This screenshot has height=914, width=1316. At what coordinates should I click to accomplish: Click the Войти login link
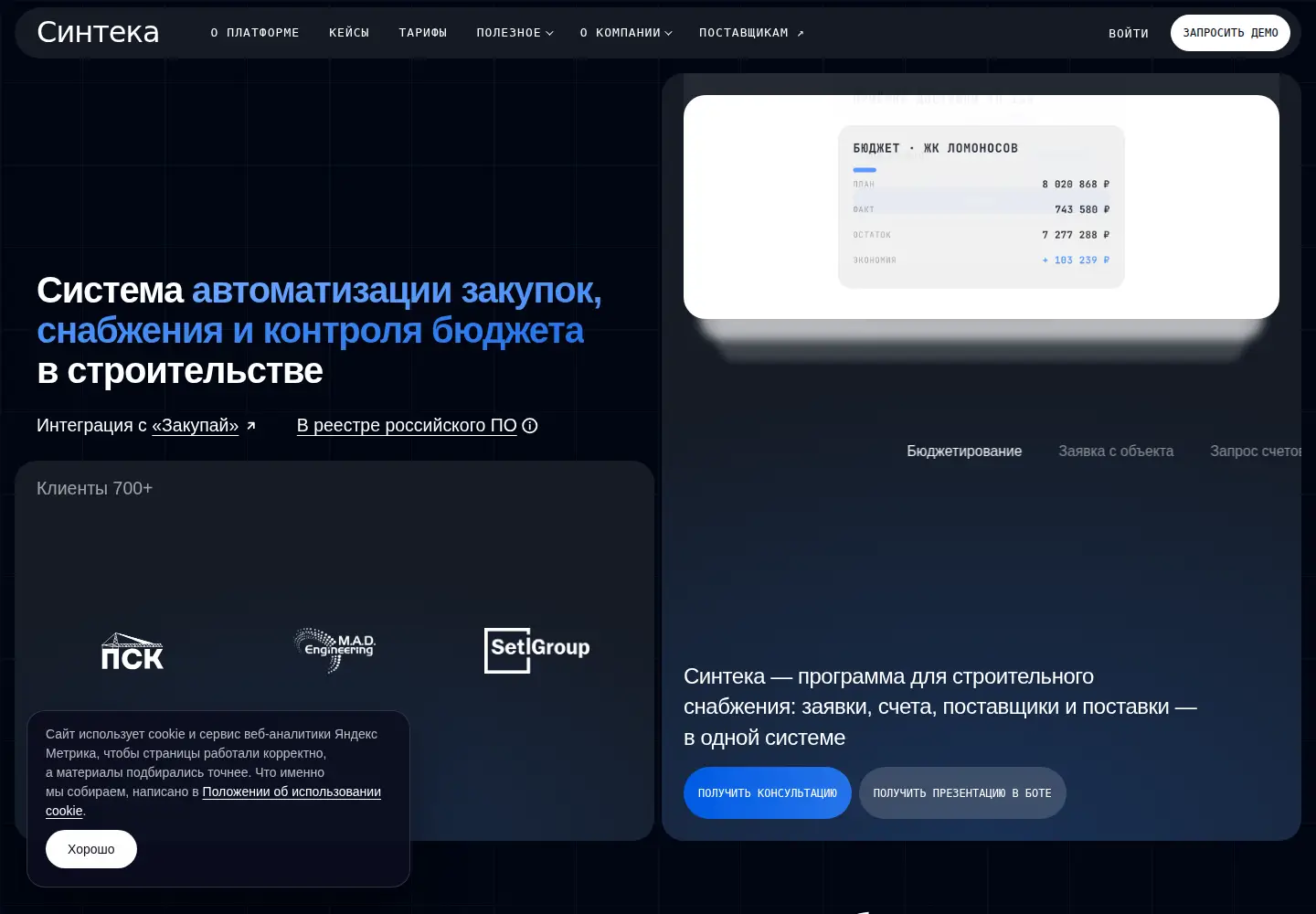pyautogui.click(x=1129, y=33)
